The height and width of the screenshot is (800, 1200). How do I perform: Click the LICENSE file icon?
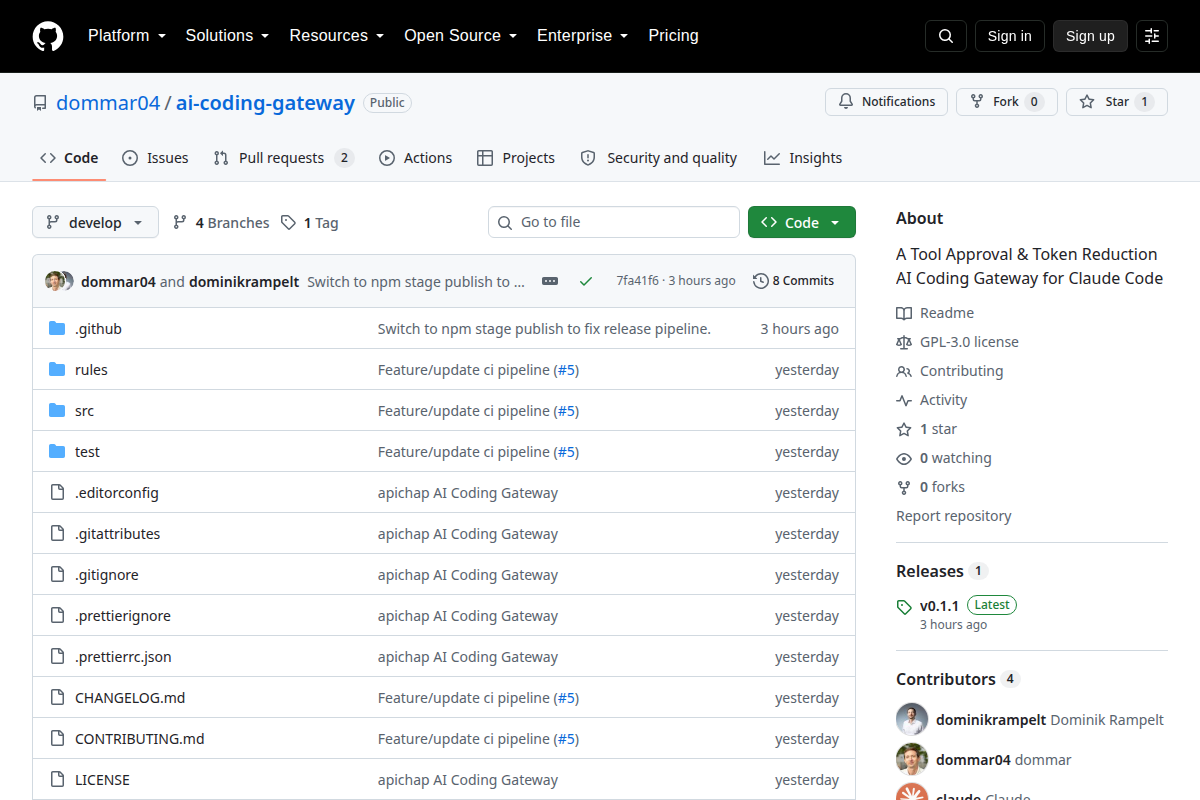pos(57,780)
